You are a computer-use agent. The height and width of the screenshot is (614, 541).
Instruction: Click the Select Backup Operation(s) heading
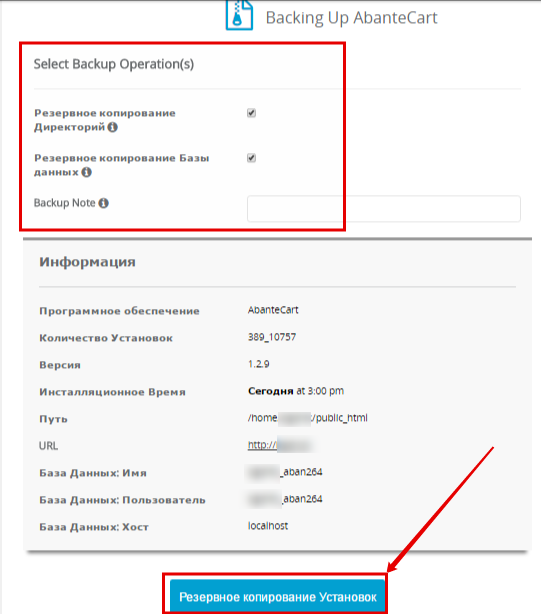(114, 64)
